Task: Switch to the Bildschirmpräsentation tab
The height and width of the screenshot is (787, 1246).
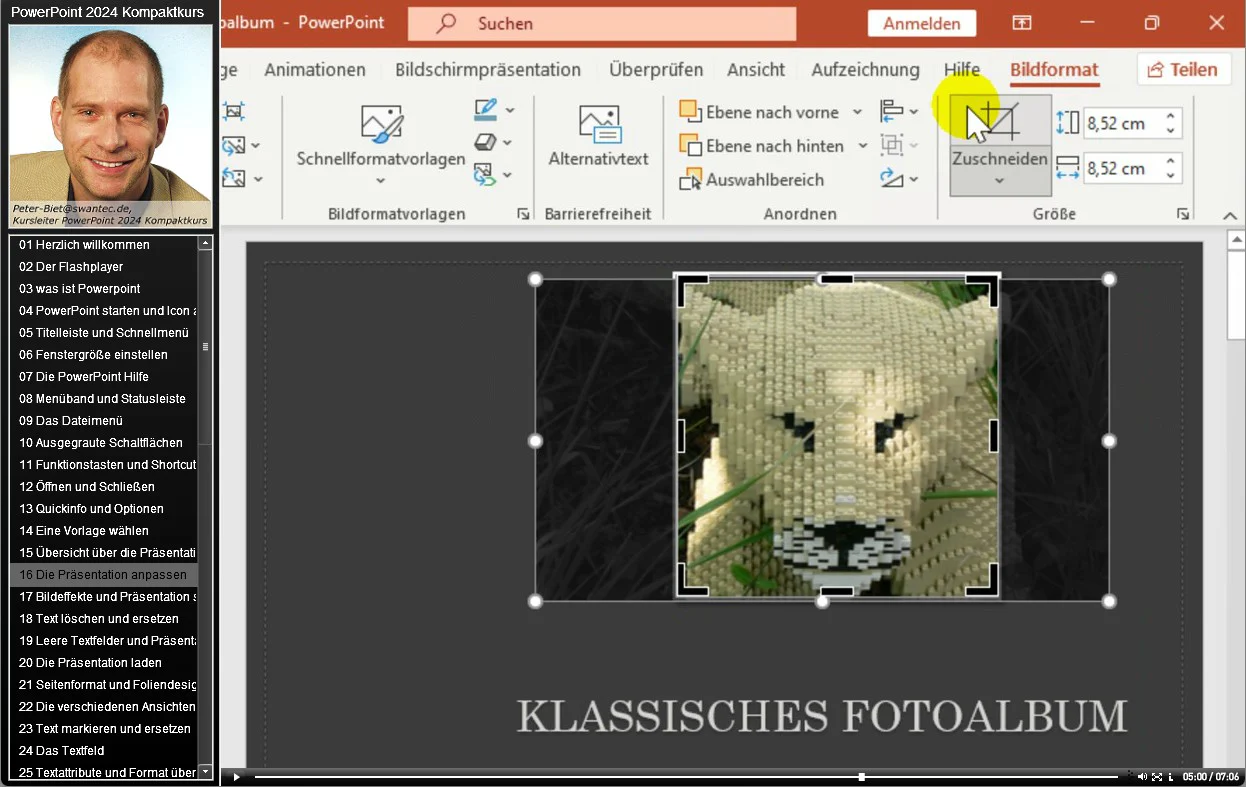Action: [488, 70]
